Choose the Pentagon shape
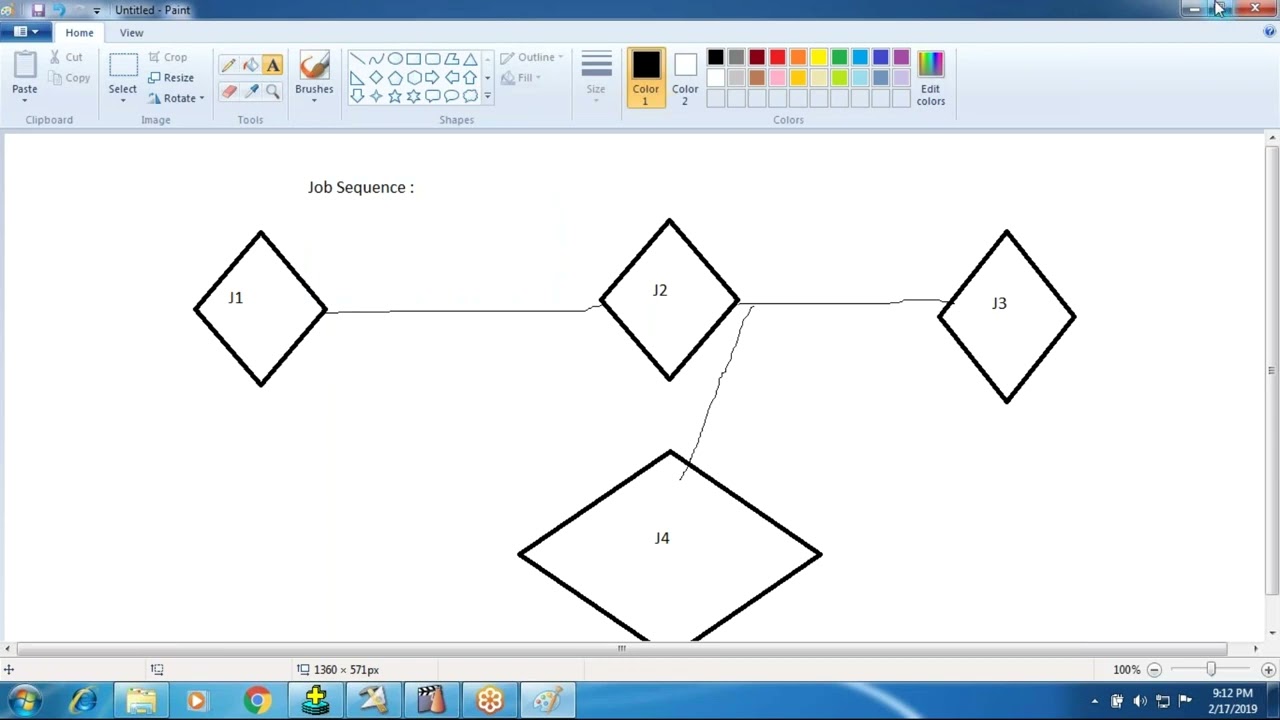 click(x=395, y=77)
